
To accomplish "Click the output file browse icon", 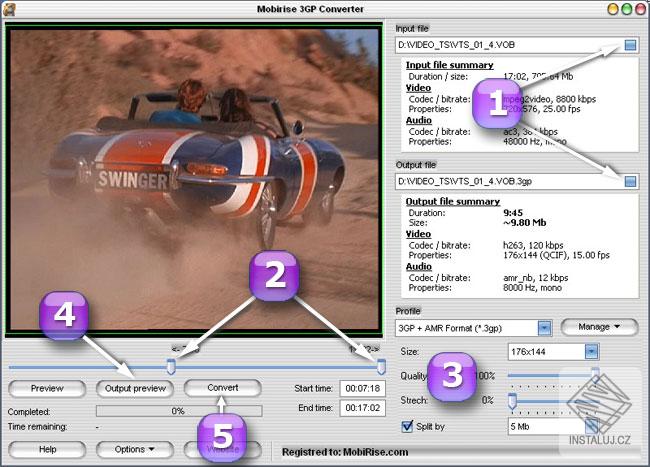I will click(x=630, y=181).
